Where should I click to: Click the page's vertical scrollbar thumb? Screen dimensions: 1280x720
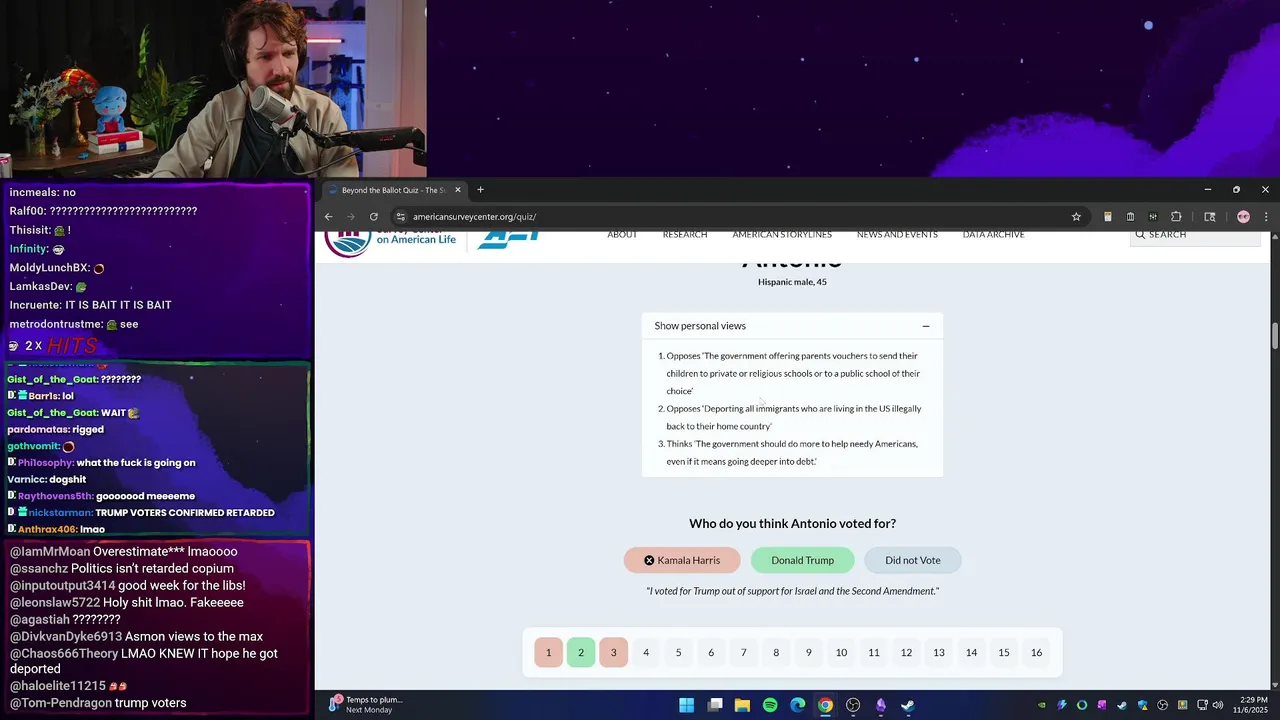(x=1275, y=336)
